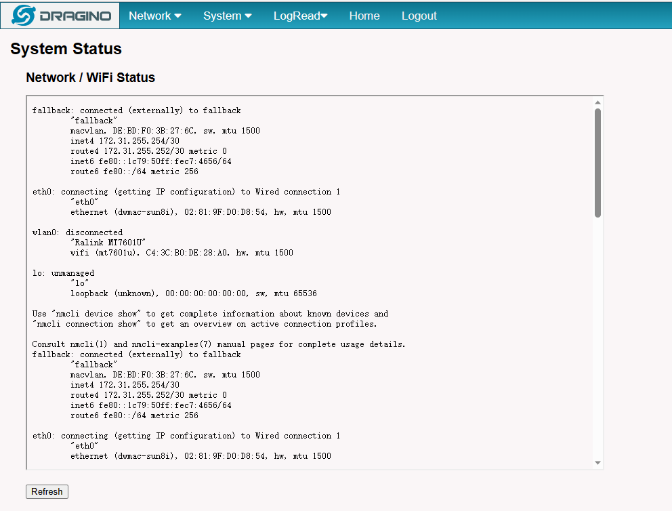The image size is (672, 511).
Task: Click the first 'inet4 172.31.255.254/30' line
Action: click(x=125, y=141)
